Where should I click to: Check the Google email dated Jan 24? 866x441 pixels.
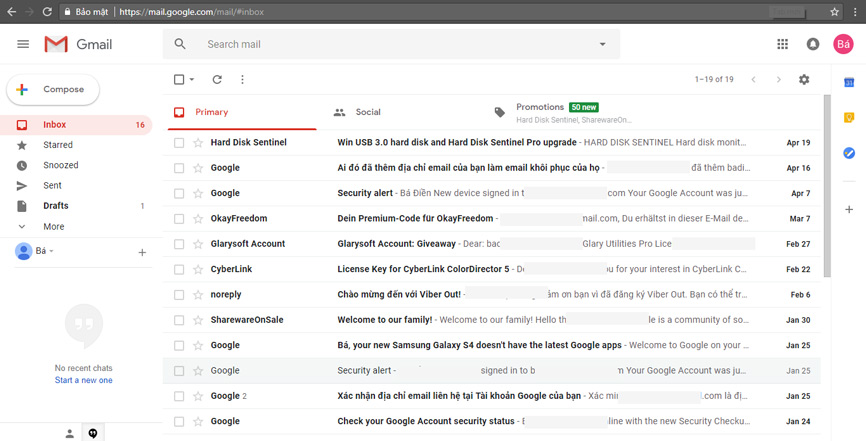point(179,422)
